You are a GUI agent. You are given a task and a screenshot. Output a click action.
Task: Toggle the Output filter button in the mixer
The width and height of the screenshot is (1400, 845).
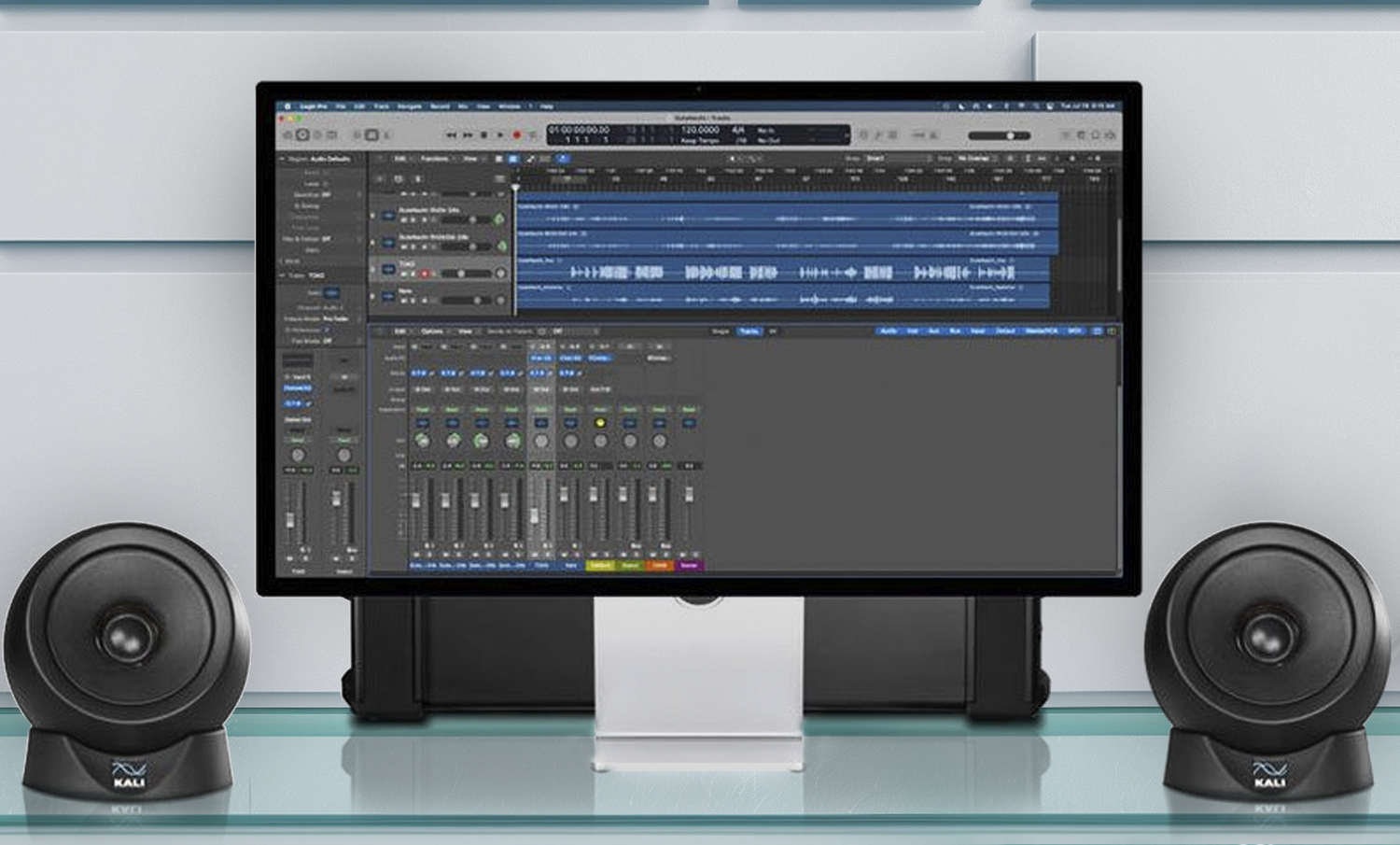(1005, 331)
